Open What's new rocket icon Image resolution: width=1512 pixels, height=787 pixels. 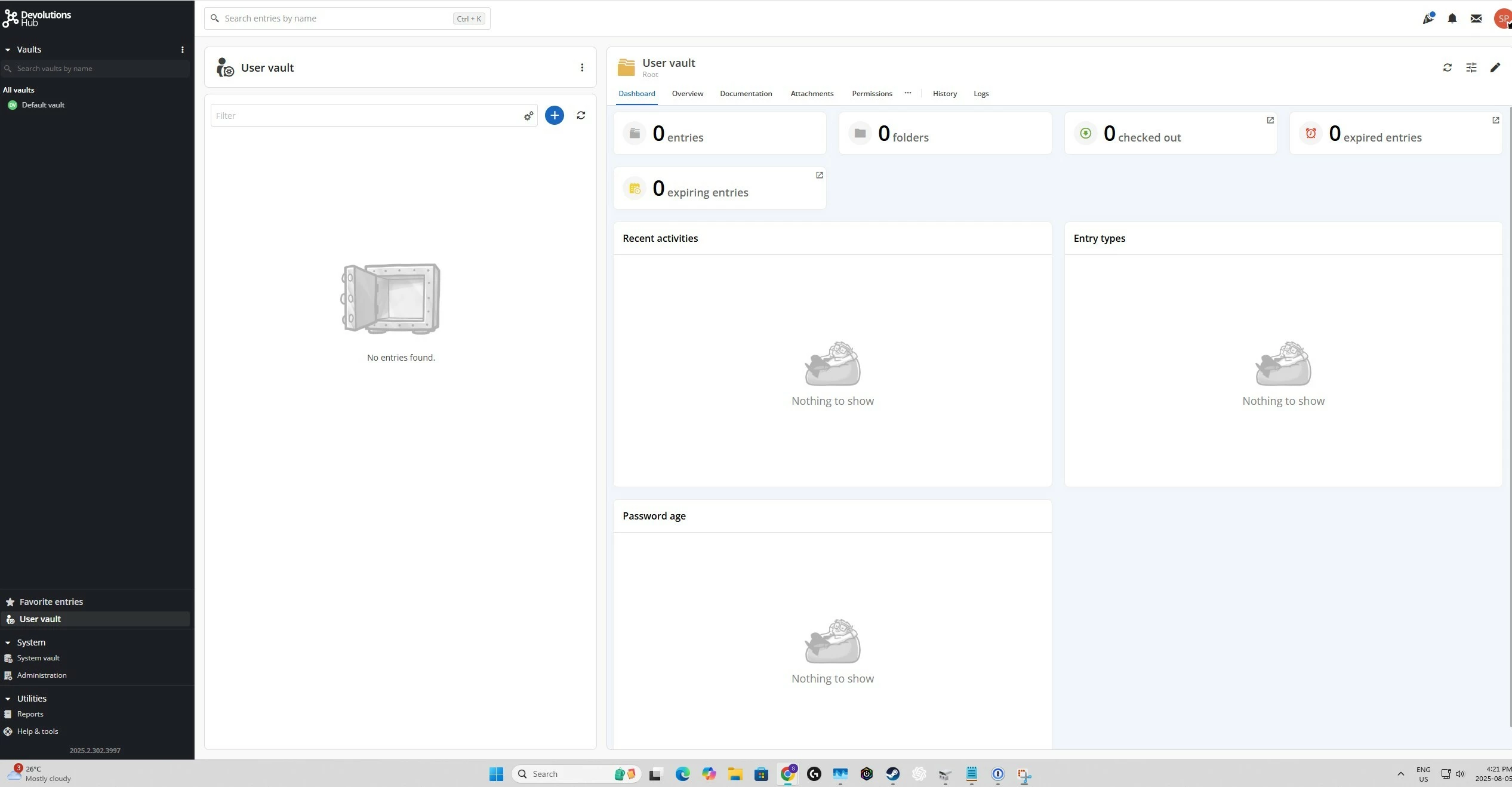1428,19
